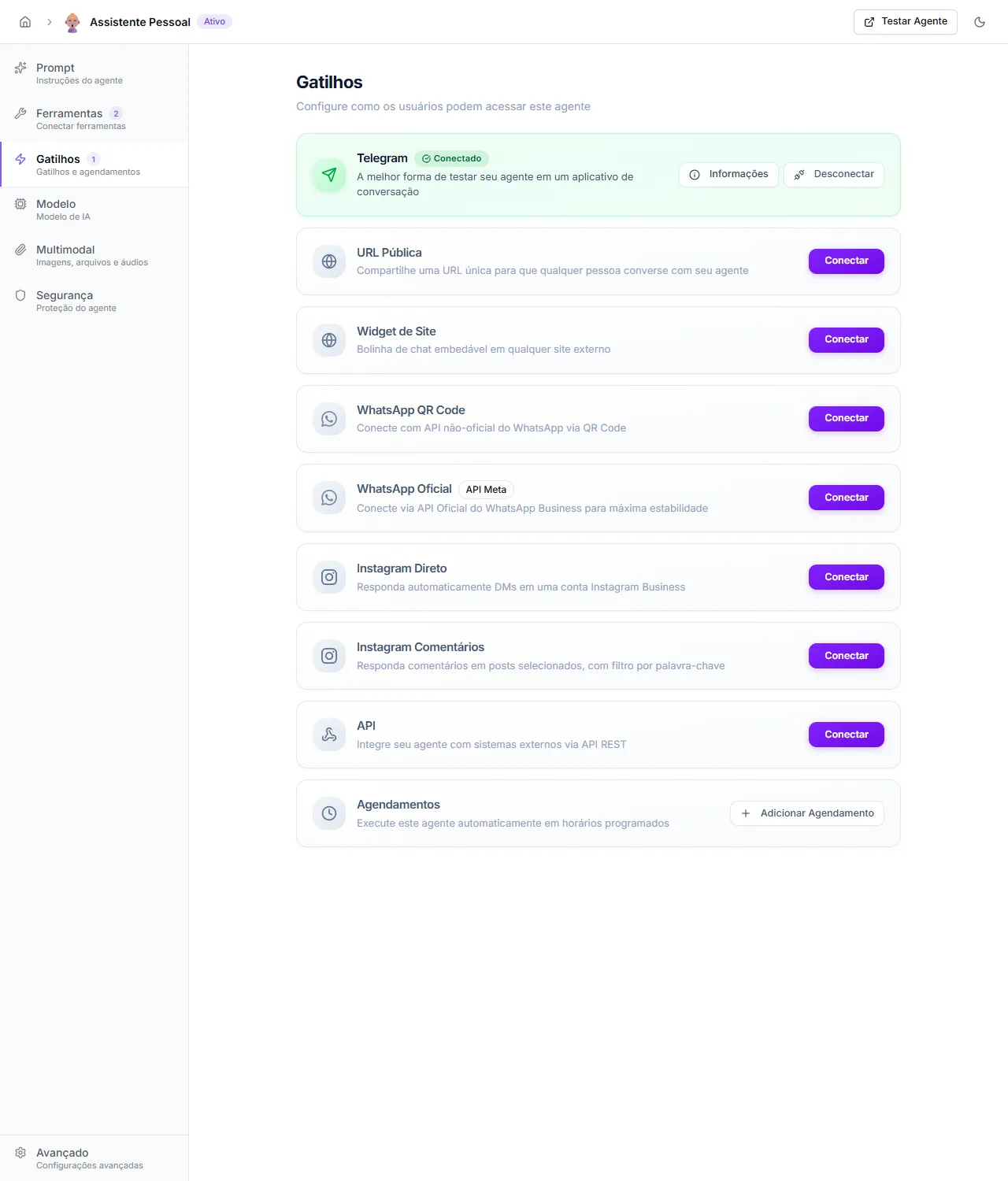This screenshot has width=1008, height=1181.
Task: Click the Avançado gear icon
Action: 20,1153
